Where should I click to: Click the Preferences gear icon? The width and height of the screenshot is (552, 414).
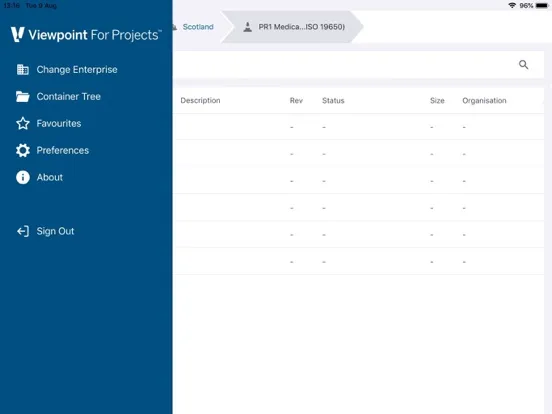(x=23, y=150)
